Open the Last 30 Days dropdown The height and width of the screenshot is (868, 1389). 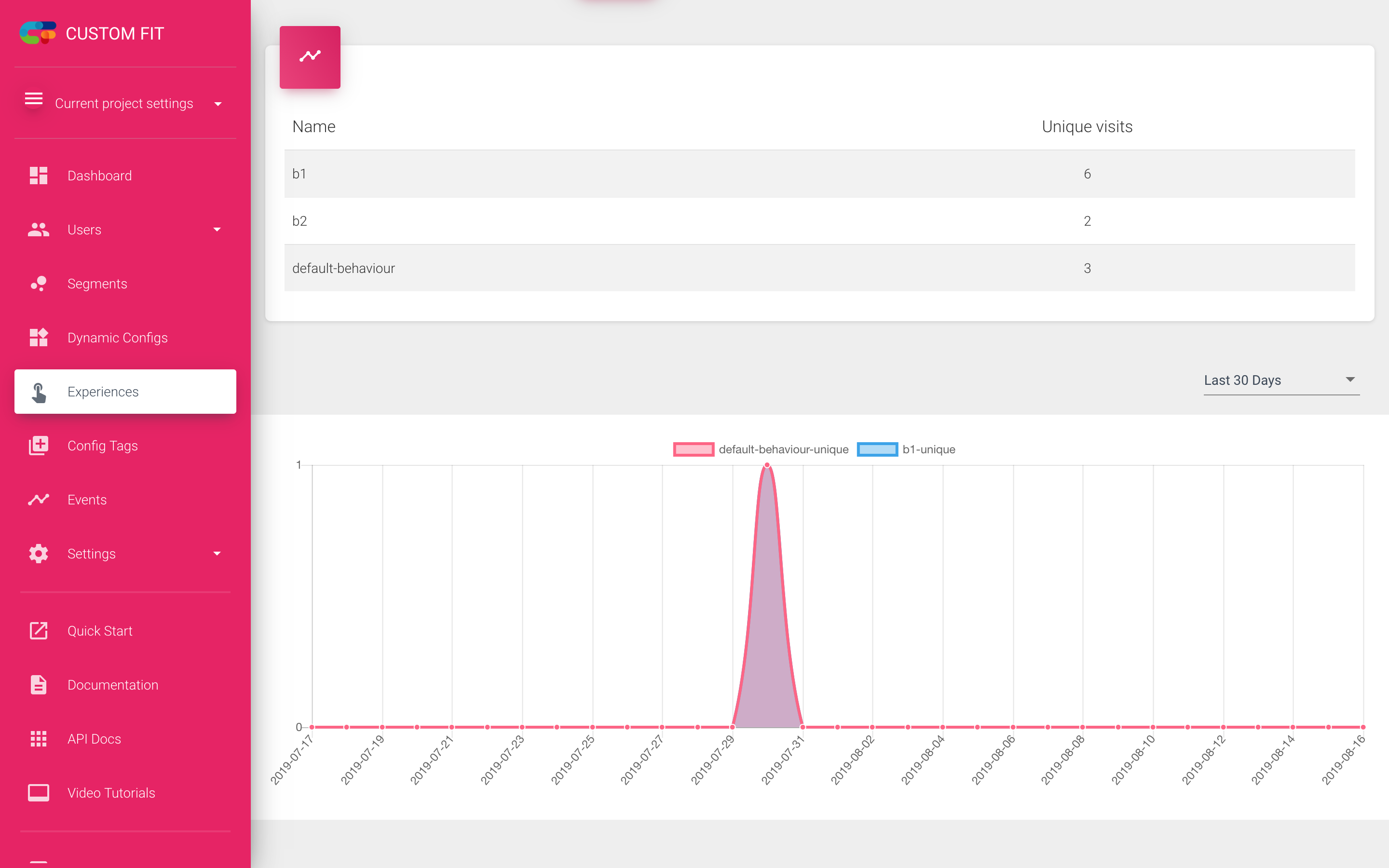[1281, 380]
